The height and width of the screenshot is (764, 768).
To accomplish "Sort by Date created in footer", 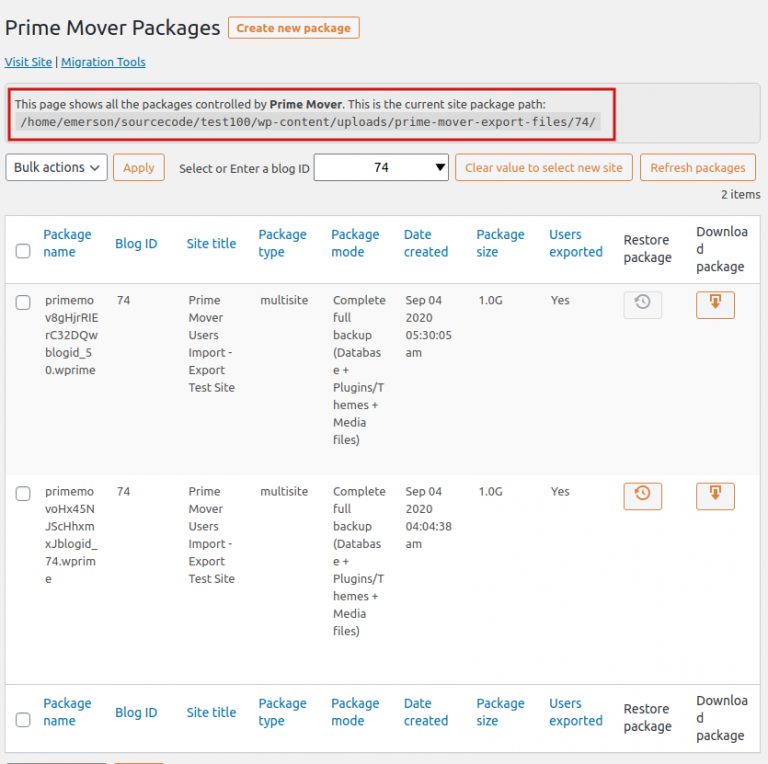I will point(426,712).
